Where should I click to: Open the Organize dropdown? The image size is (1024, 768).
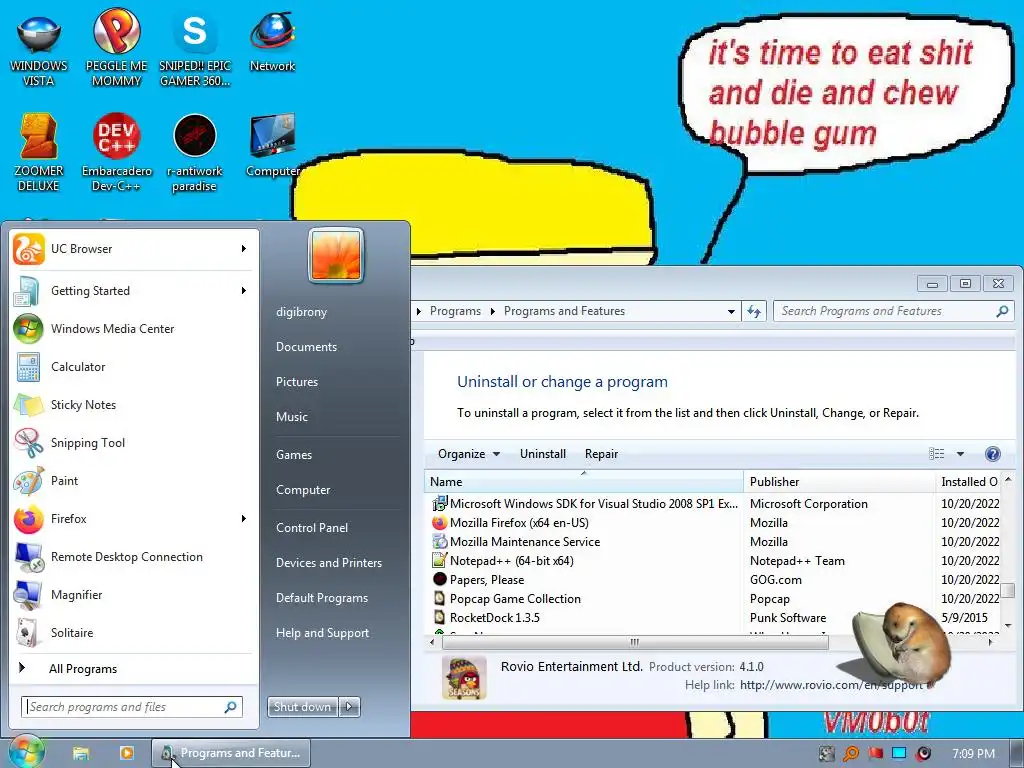(x=468, y=454)
